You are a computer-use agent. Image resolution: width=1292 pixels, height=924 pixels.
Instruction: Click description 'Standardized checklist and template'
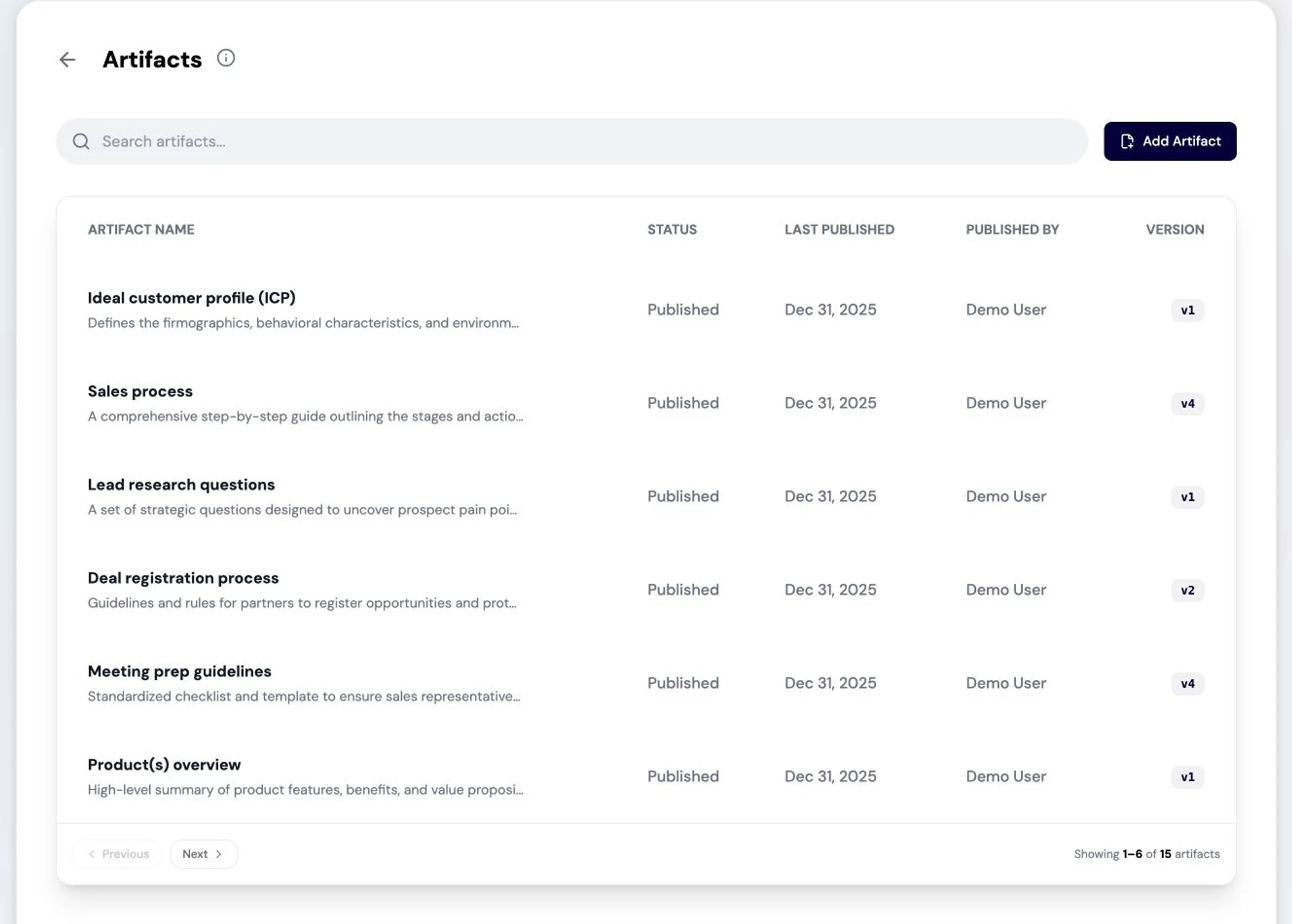coord(304,696)
